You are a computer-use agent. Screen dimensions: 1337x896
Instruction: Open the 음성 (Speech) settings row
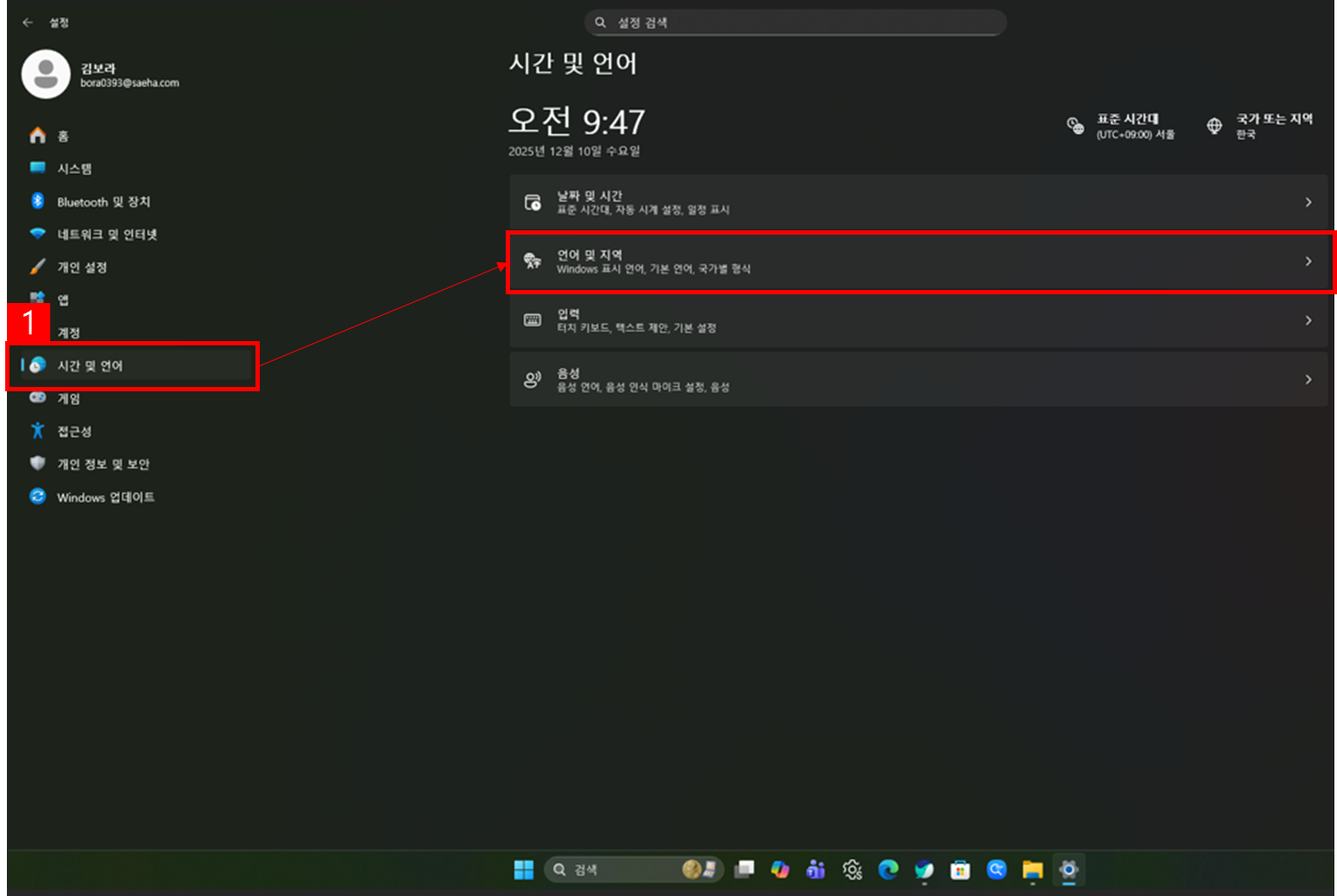click(x=918, y=379)
